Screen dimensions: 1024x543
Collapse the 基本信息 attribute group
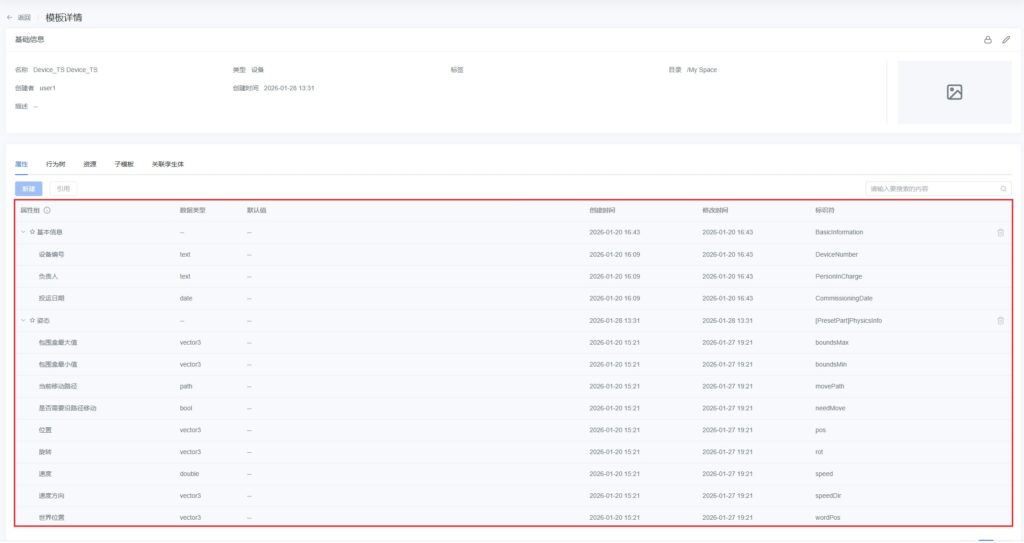[x=23, y=232]
